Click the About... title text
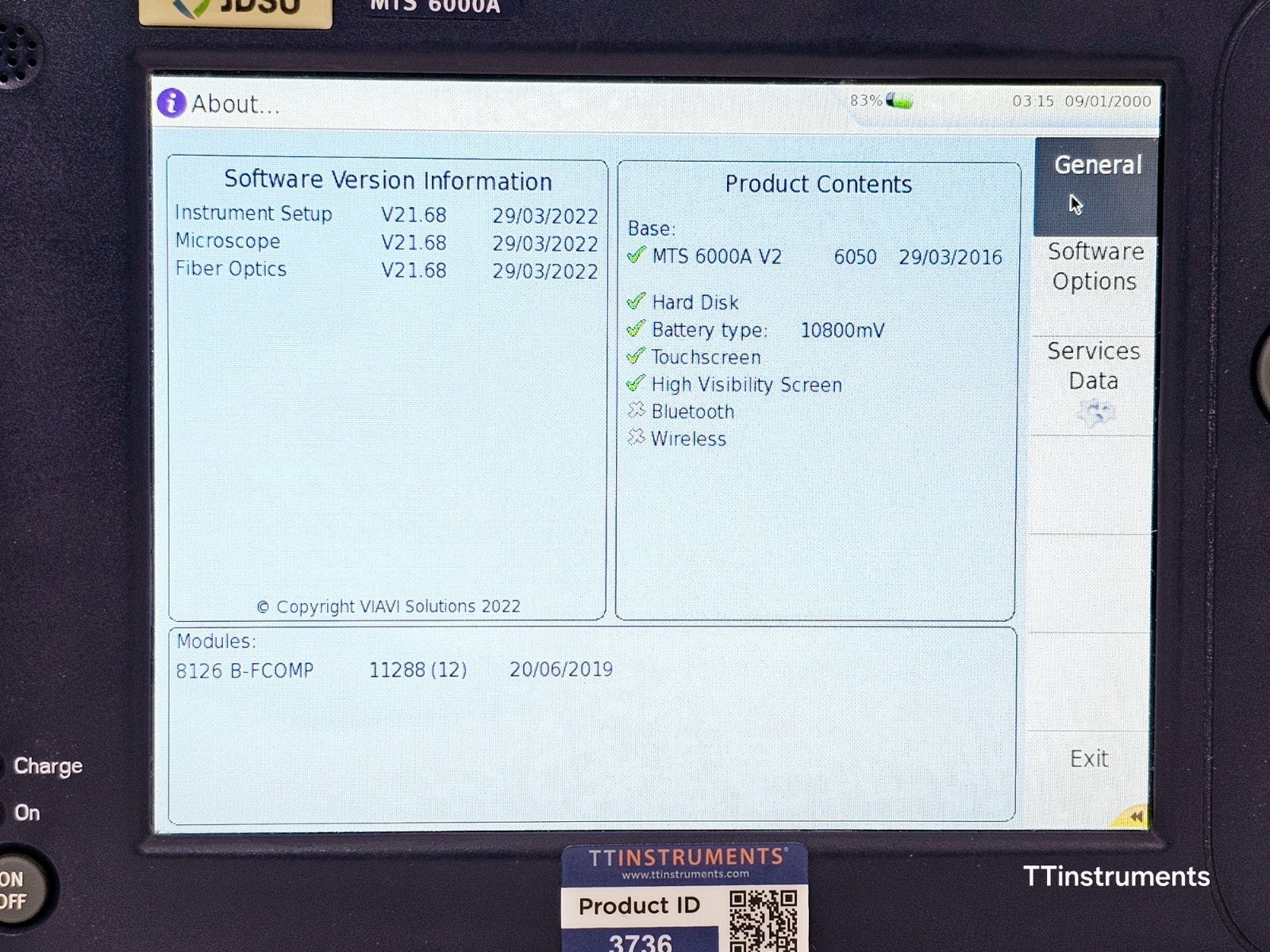Viewport: 1270px width, 952px height. pos(235,104)
